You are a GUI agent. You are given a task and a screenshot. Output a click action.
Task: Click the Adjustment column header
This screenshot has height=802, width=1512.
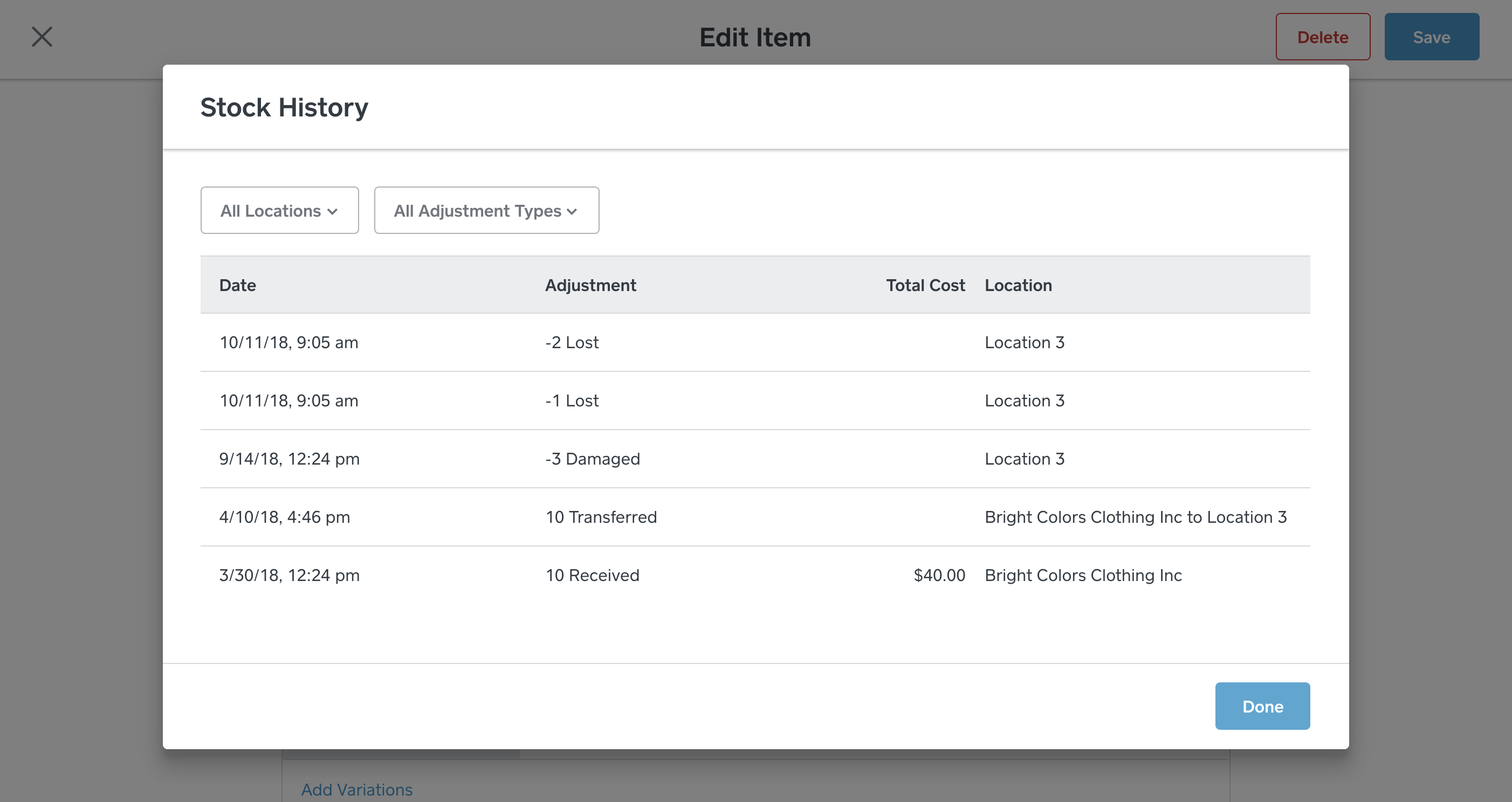click(590, 285)
